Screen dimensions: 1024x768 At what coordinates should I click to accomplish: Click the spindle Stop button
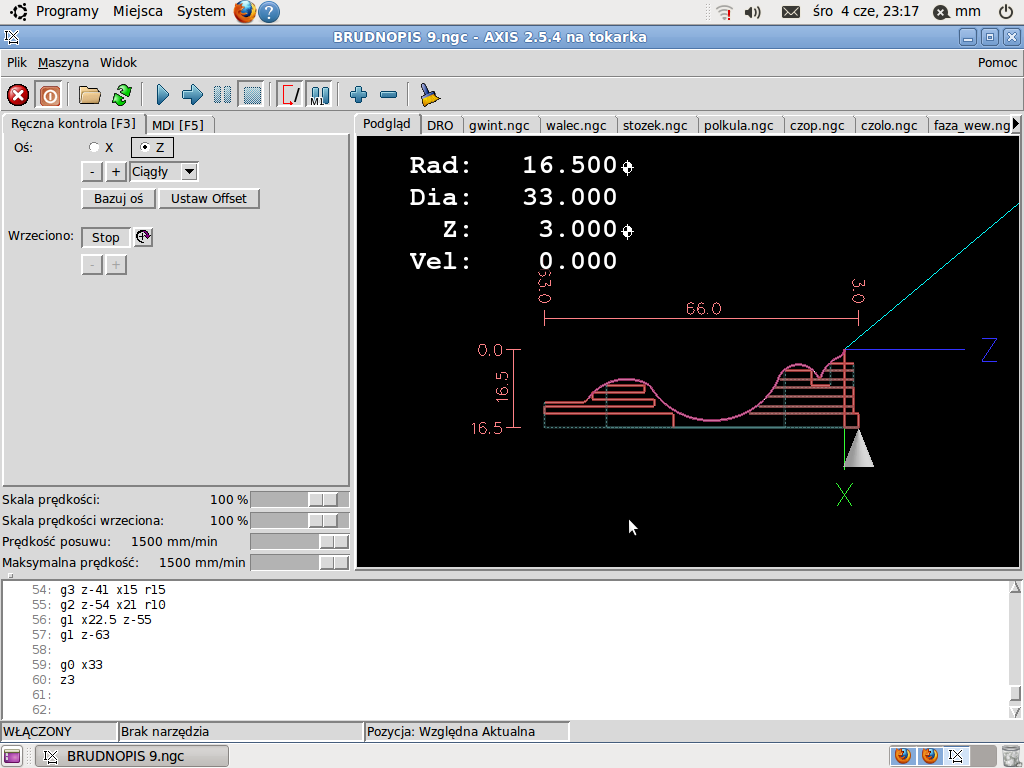click(105, 238)
